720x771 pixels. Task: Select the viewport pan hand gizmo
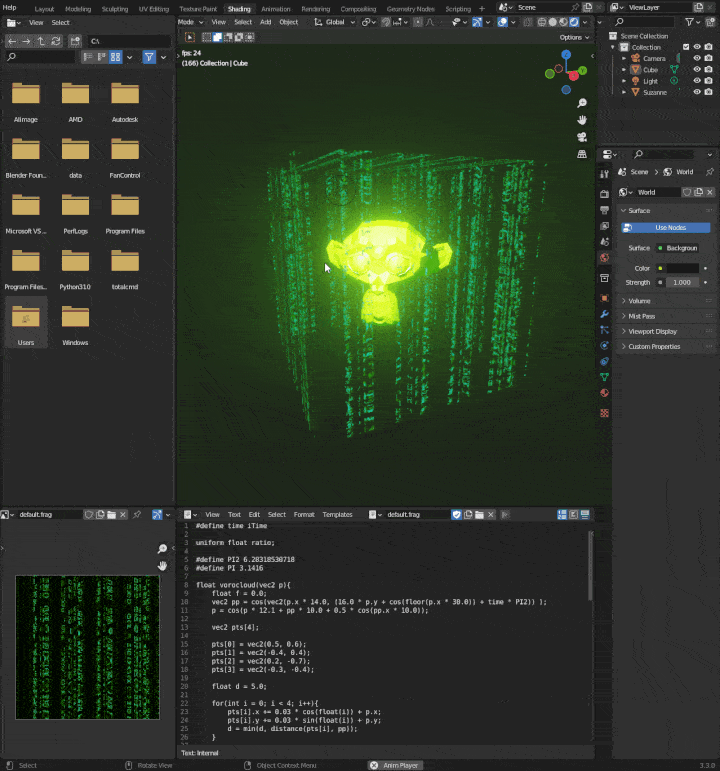click(x=582, y=120)
